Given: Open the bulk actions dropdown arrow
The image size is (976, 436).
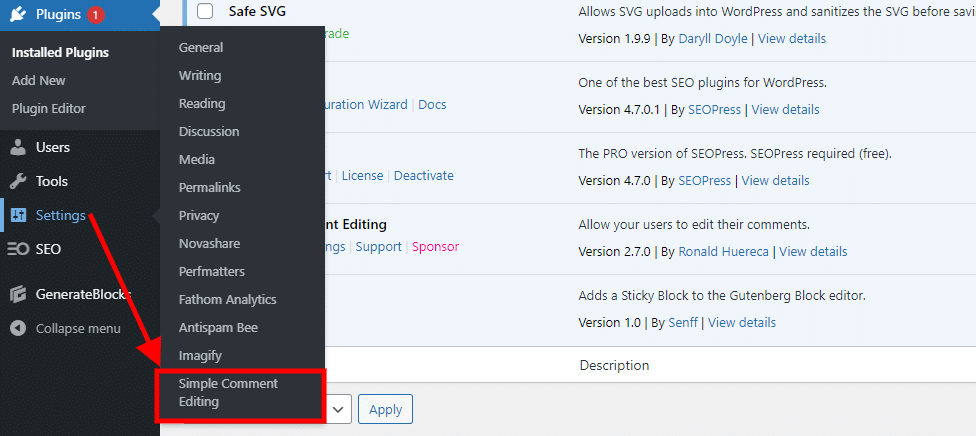Looking at the screenshot, I should 338,409.
